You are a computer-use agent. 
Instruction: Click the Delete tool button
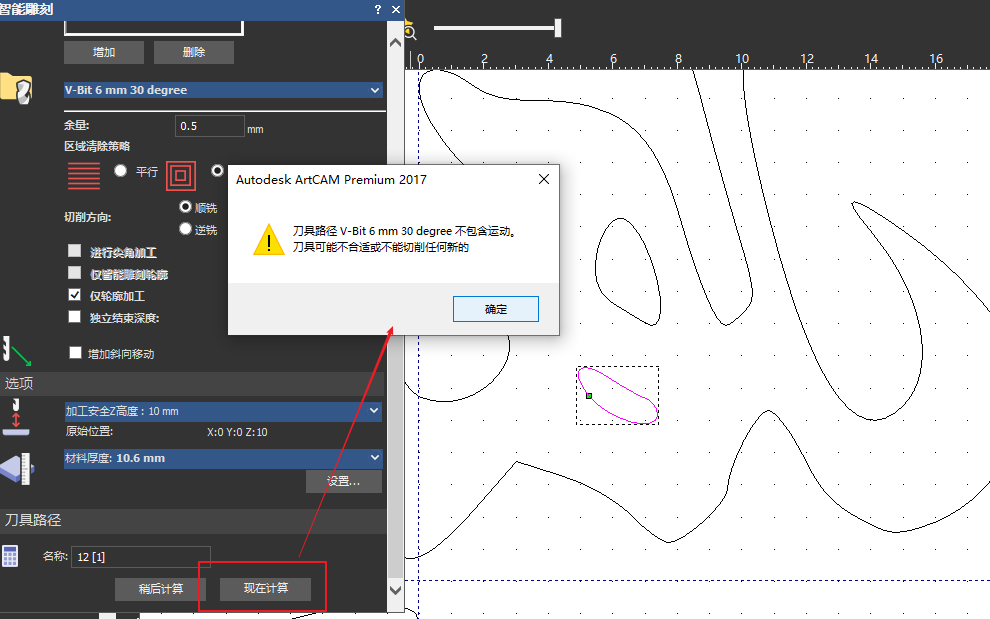194,52
